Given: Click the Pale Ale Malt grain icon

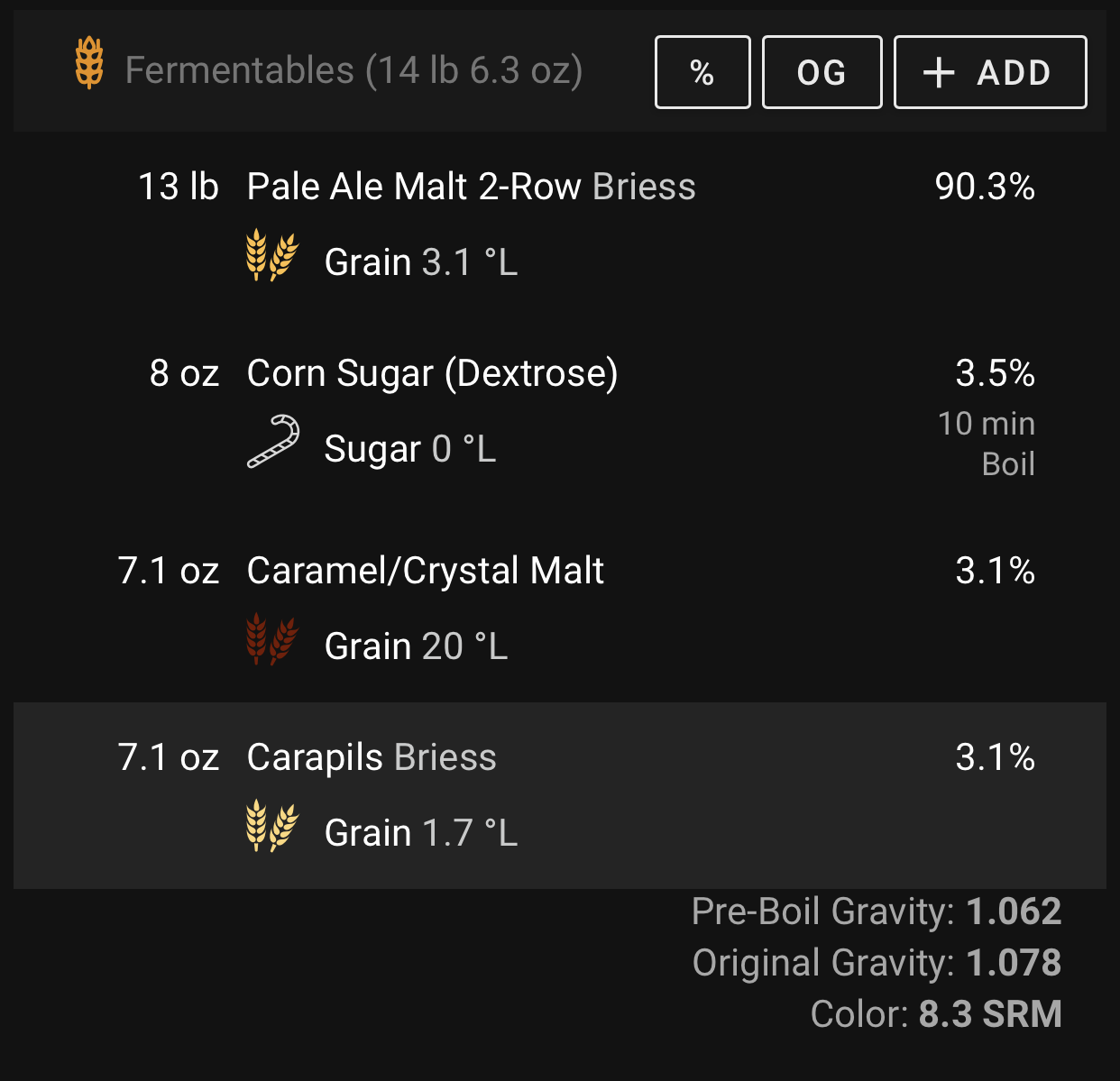Looking at the screenshot, I should point(272,254).
